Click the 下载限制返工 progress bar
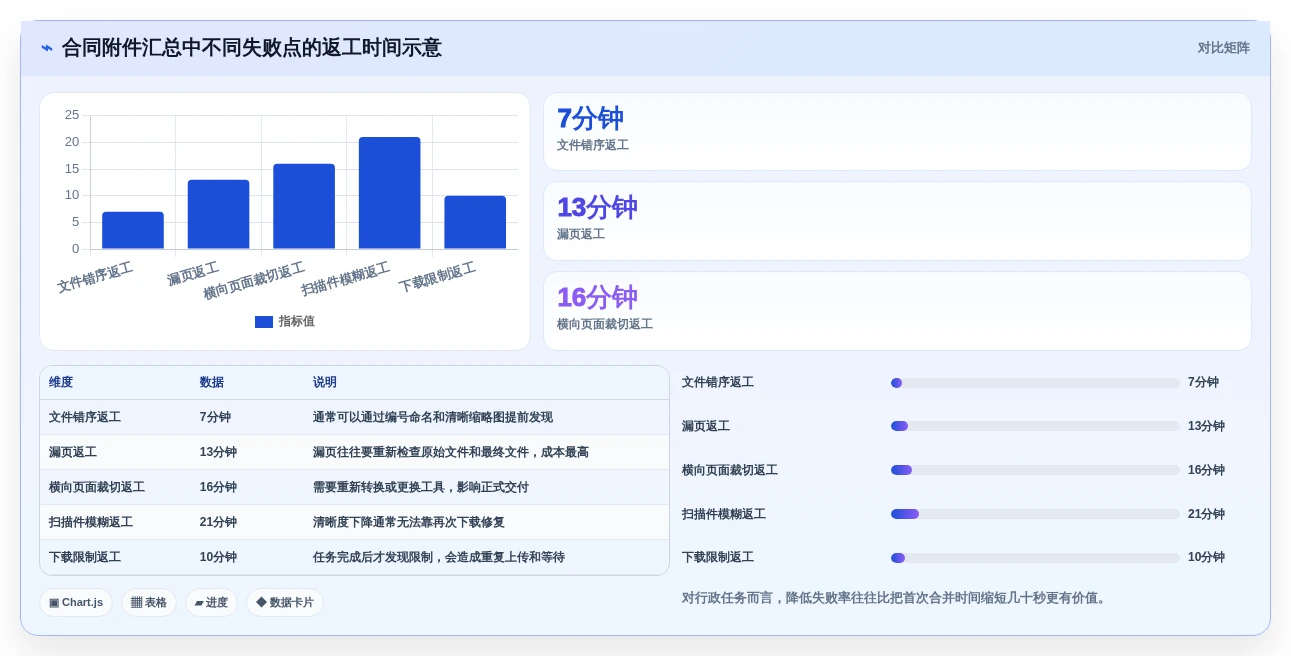Screen dimensions: 1291x656 click(x=1035, y=558)
